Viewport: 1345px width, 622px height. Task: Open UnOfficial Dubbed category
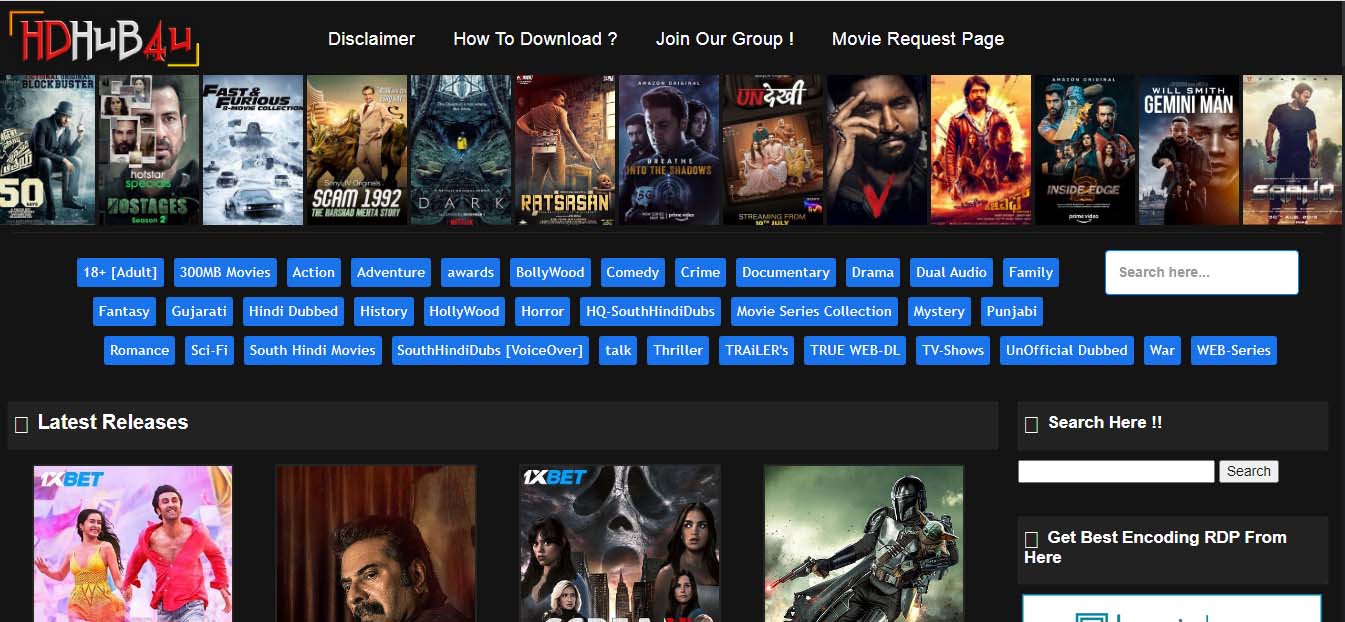[1067, 350]
